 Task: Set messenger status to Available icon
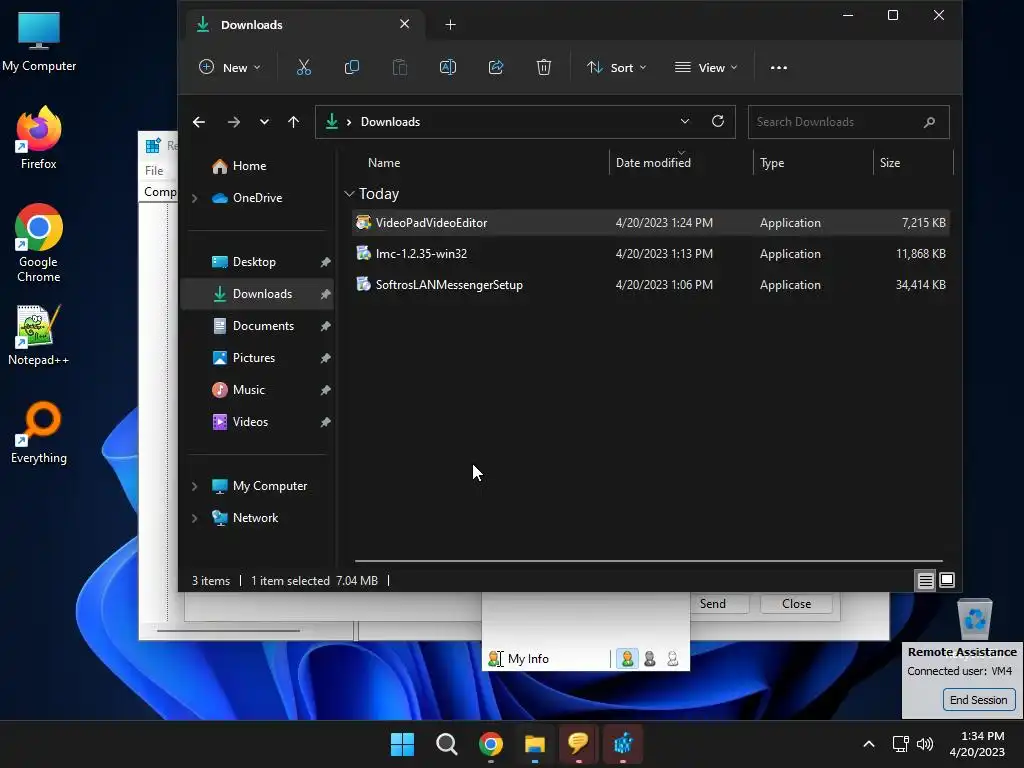tap(627, 658)
